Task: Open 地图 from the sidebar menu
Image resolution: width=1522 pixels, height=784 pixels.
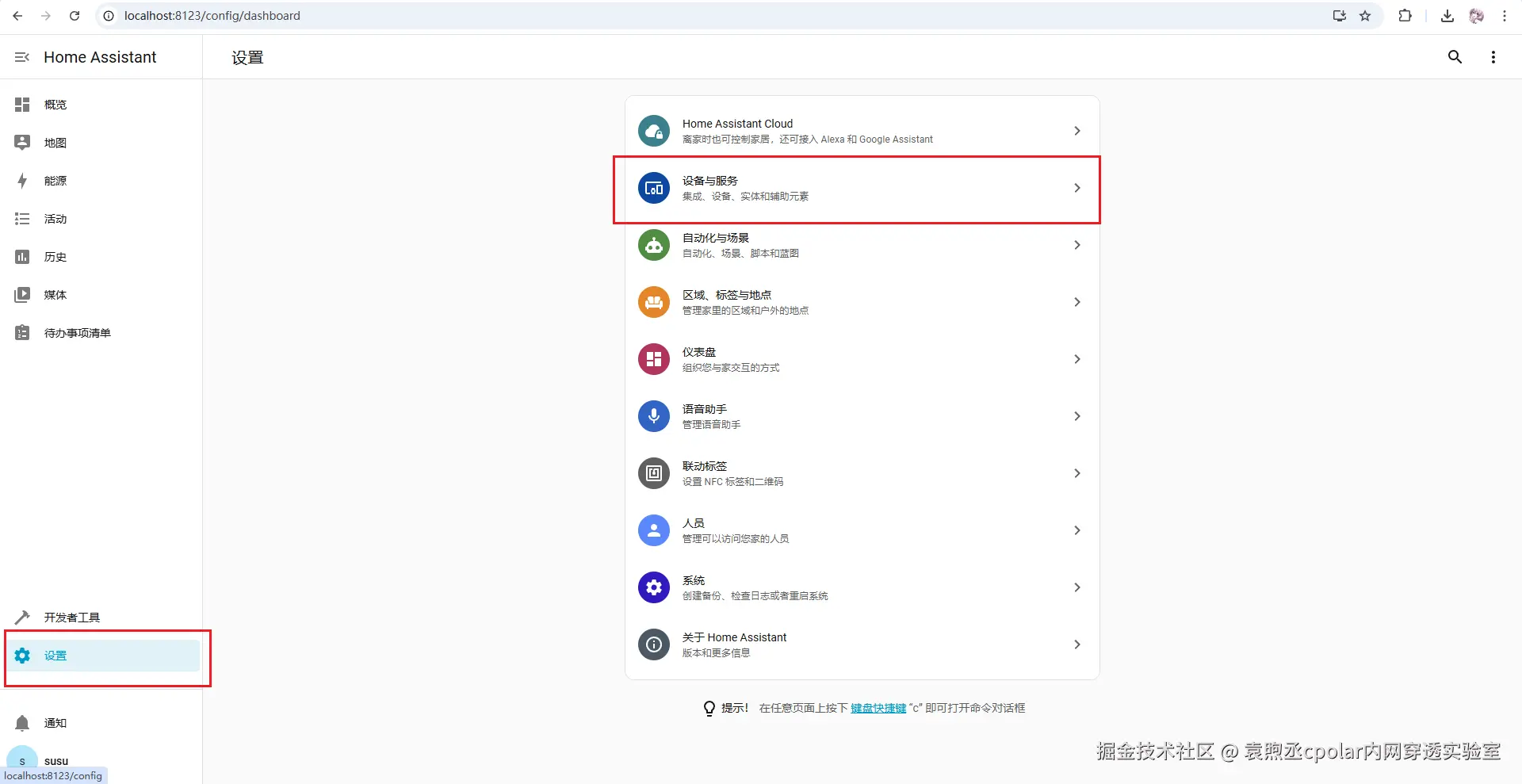Action: (101, 143)
